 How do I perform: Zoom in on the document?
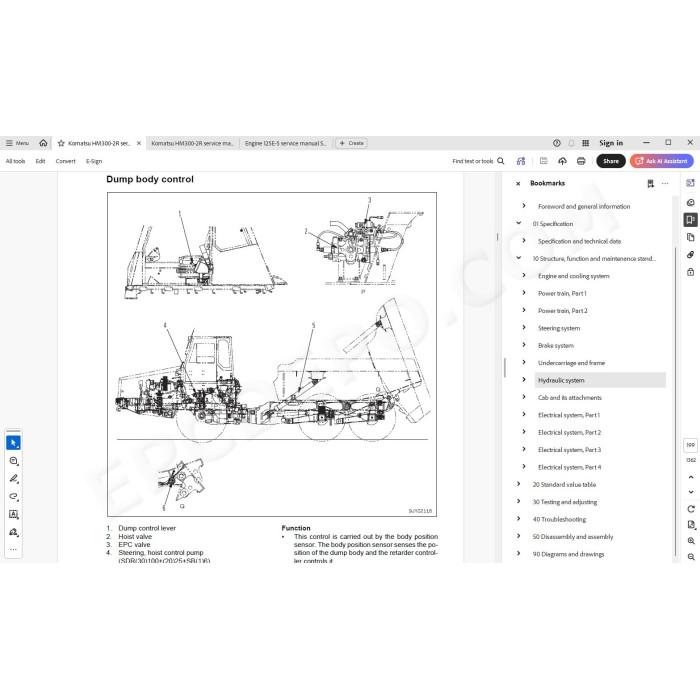coord(691,541)
